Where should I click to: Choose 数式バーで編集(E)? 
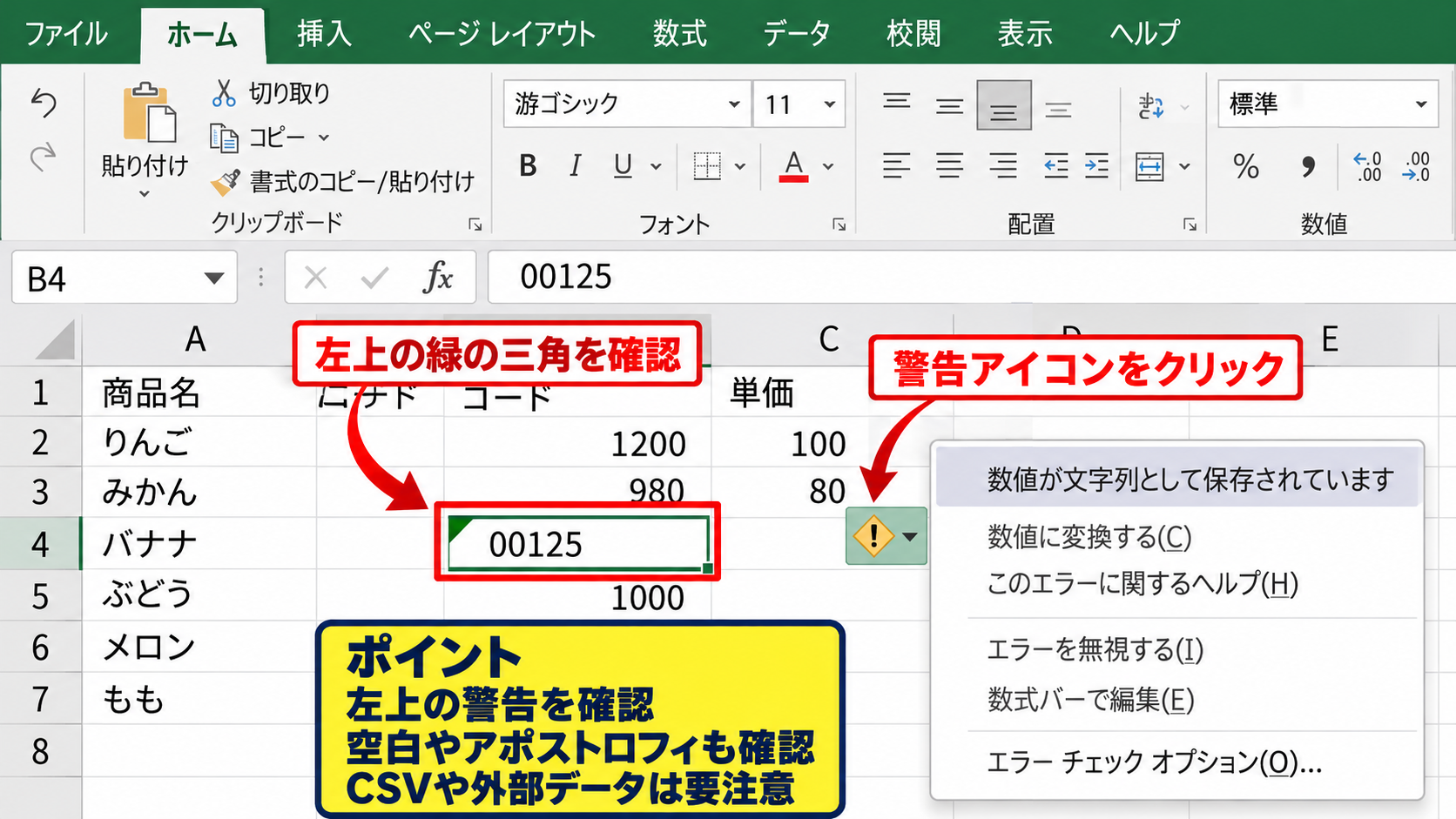(x=1090, y=699)
